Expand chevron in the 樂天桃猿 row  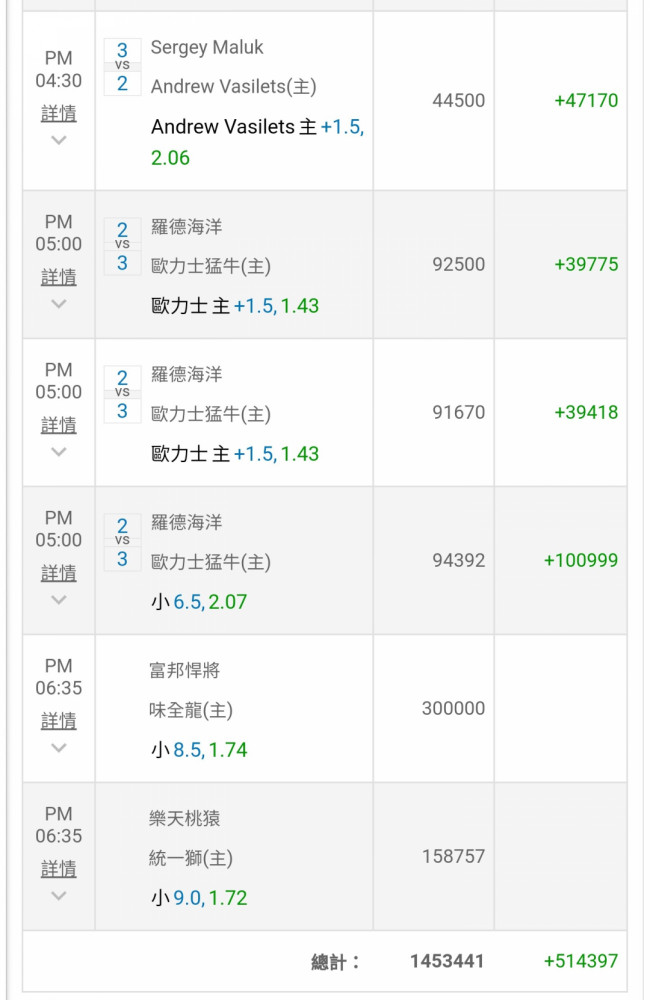[x=59, y=896]
